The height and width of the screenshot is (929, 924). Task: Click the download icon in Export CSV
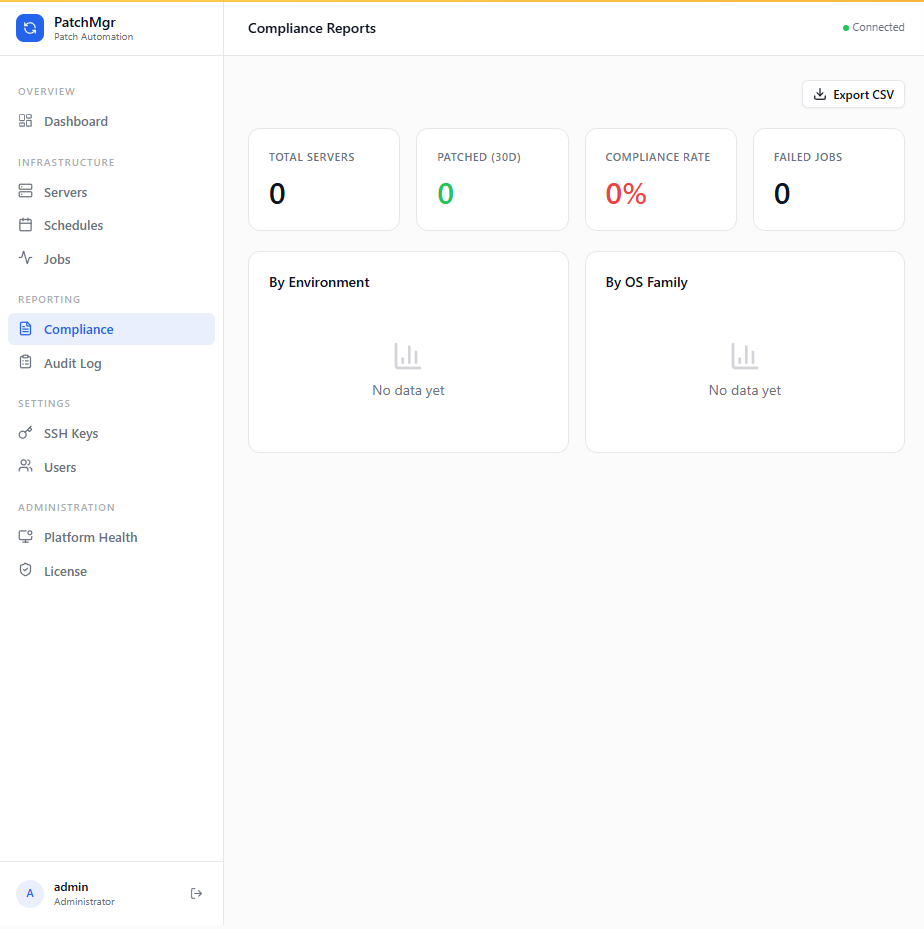coord(820,94)
